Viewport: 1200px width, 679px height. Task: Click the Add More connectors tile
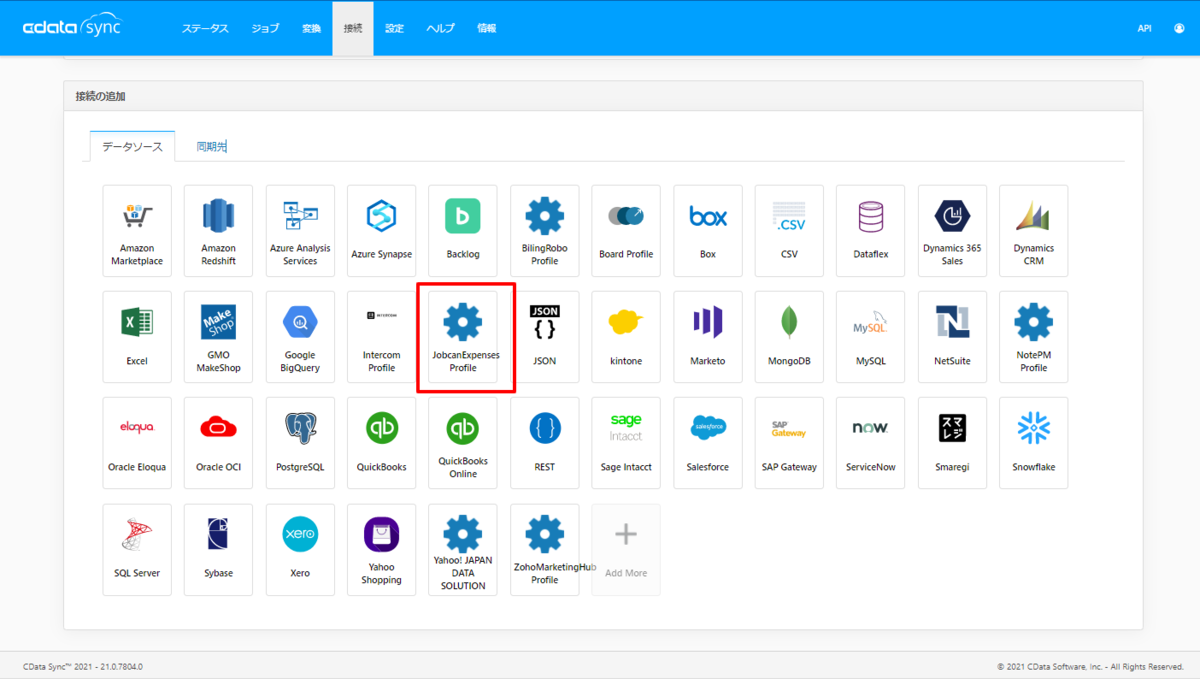626,550
